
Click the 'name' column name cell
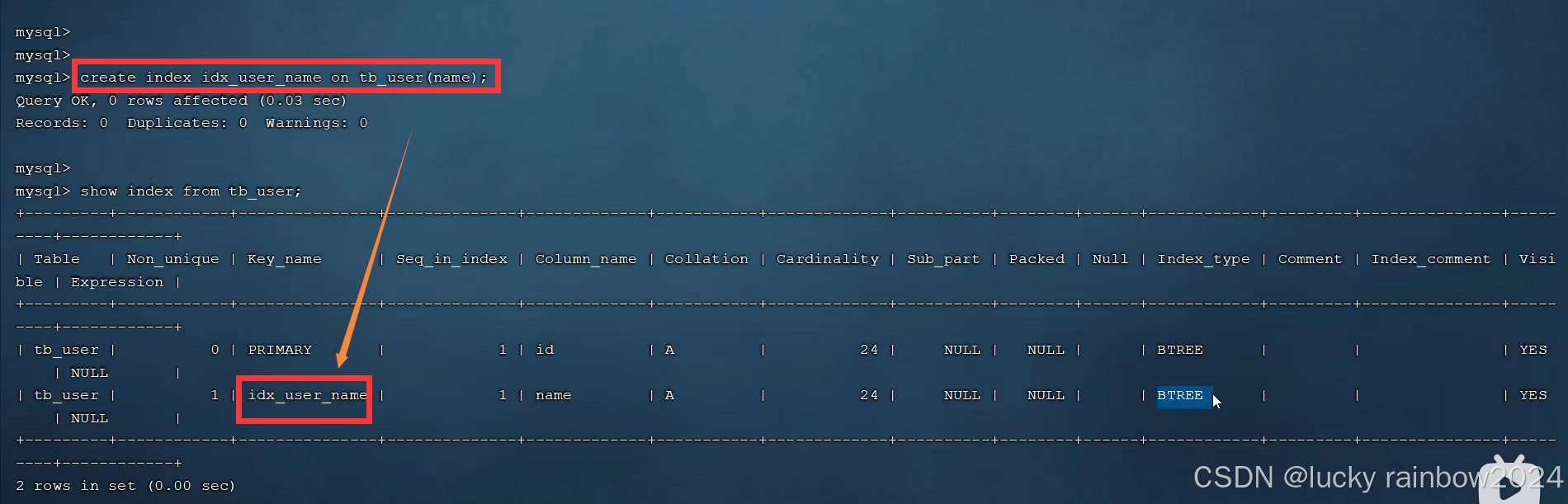click(553, 395)
